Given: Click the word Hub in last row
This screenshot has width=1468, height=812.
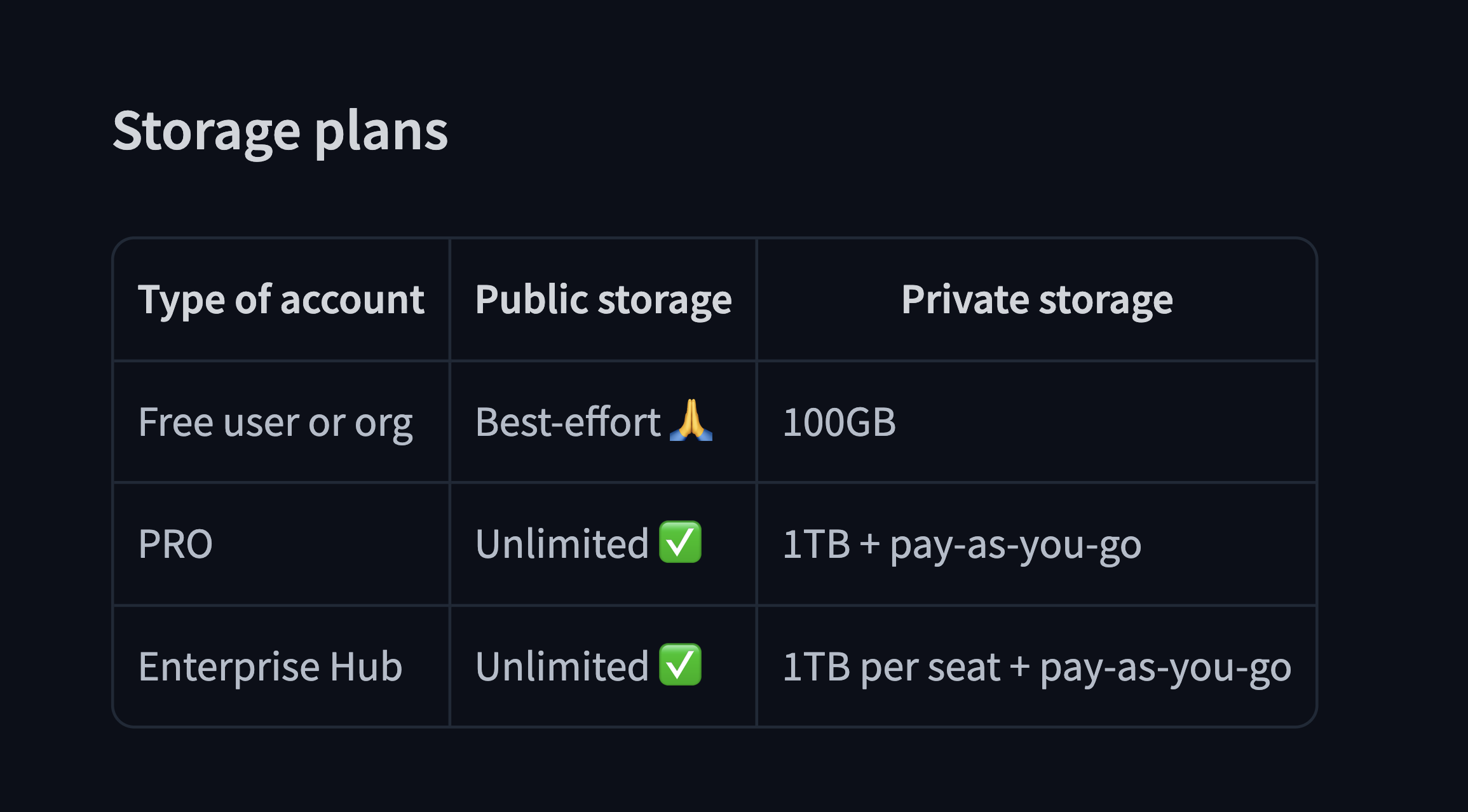Looking at the screenshot, I should [365, 667].
